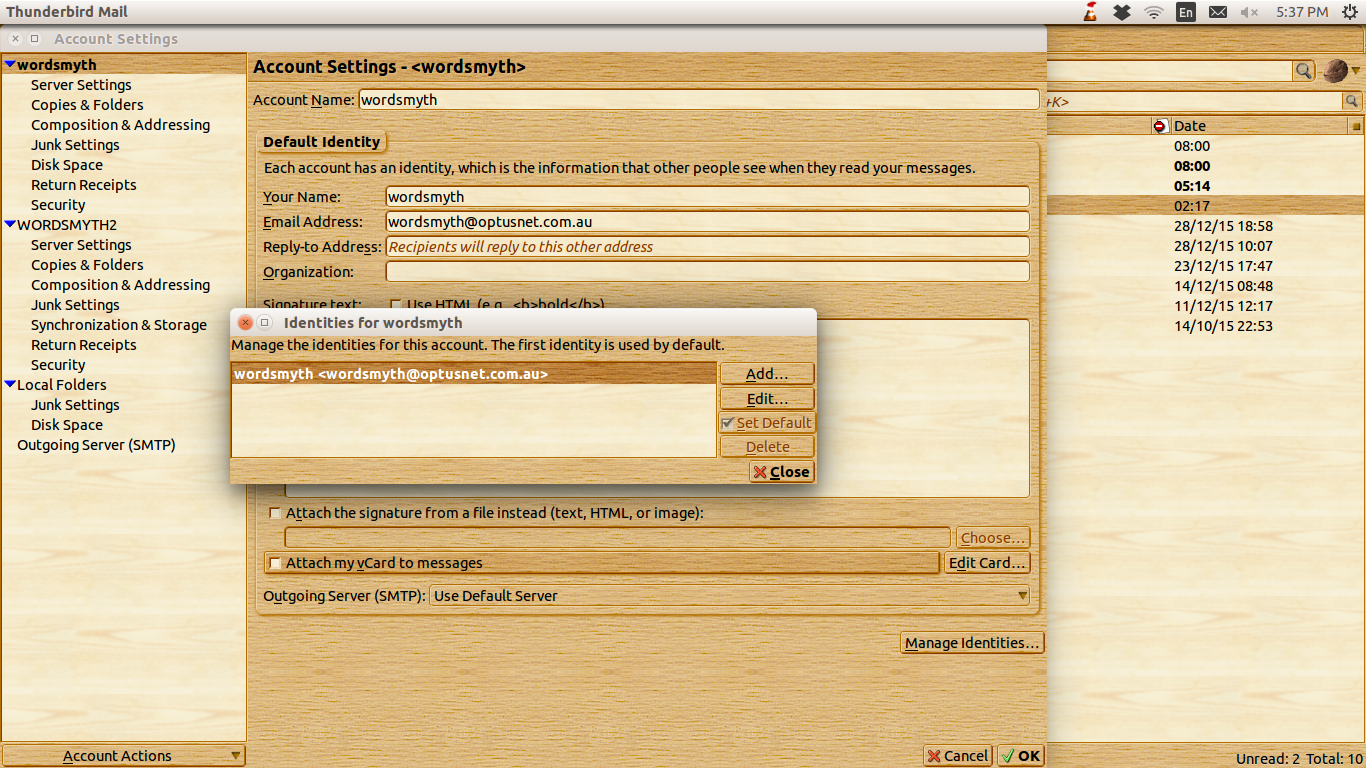The width and height of the screenshot is (1366, 768).
Task: Open Composition & Addressing under WORDSMYTH2
Action: (120, 285)
